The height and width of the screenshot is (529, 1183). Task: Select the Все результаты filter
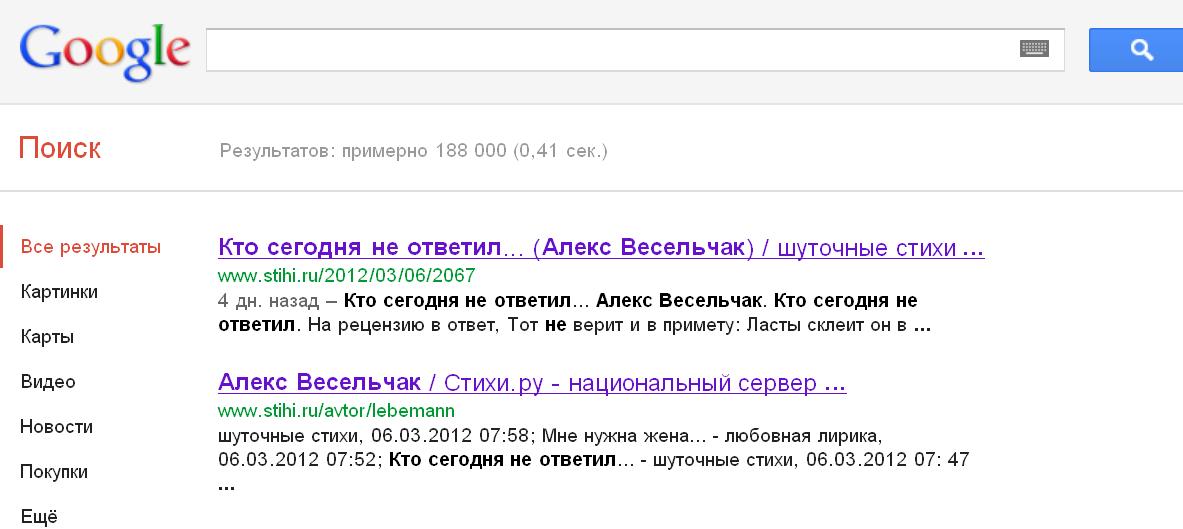click(x=91, y=247)
